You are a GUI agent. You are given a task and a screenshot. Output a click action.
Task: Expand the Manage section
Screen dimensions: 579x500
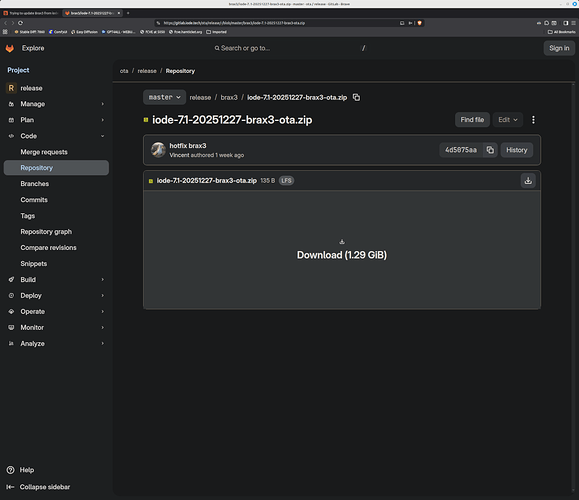coord(56,104)
